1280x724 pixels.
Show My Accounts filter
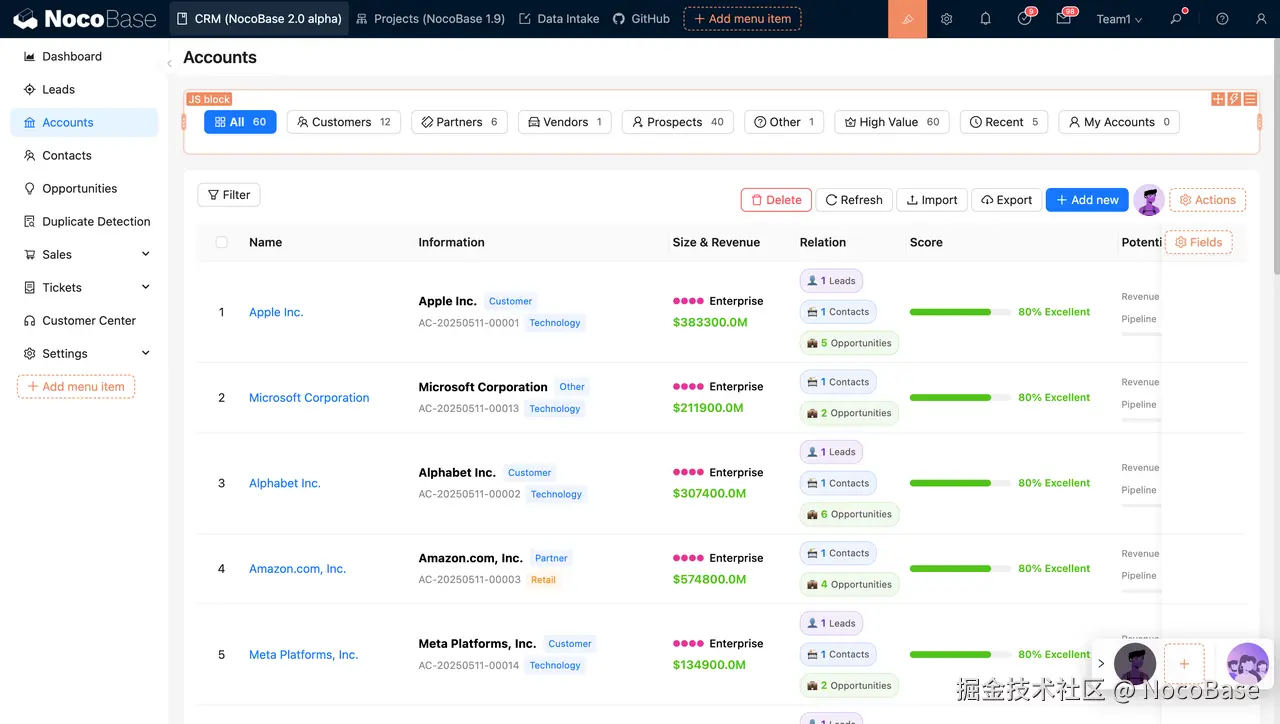point(1119,122)
